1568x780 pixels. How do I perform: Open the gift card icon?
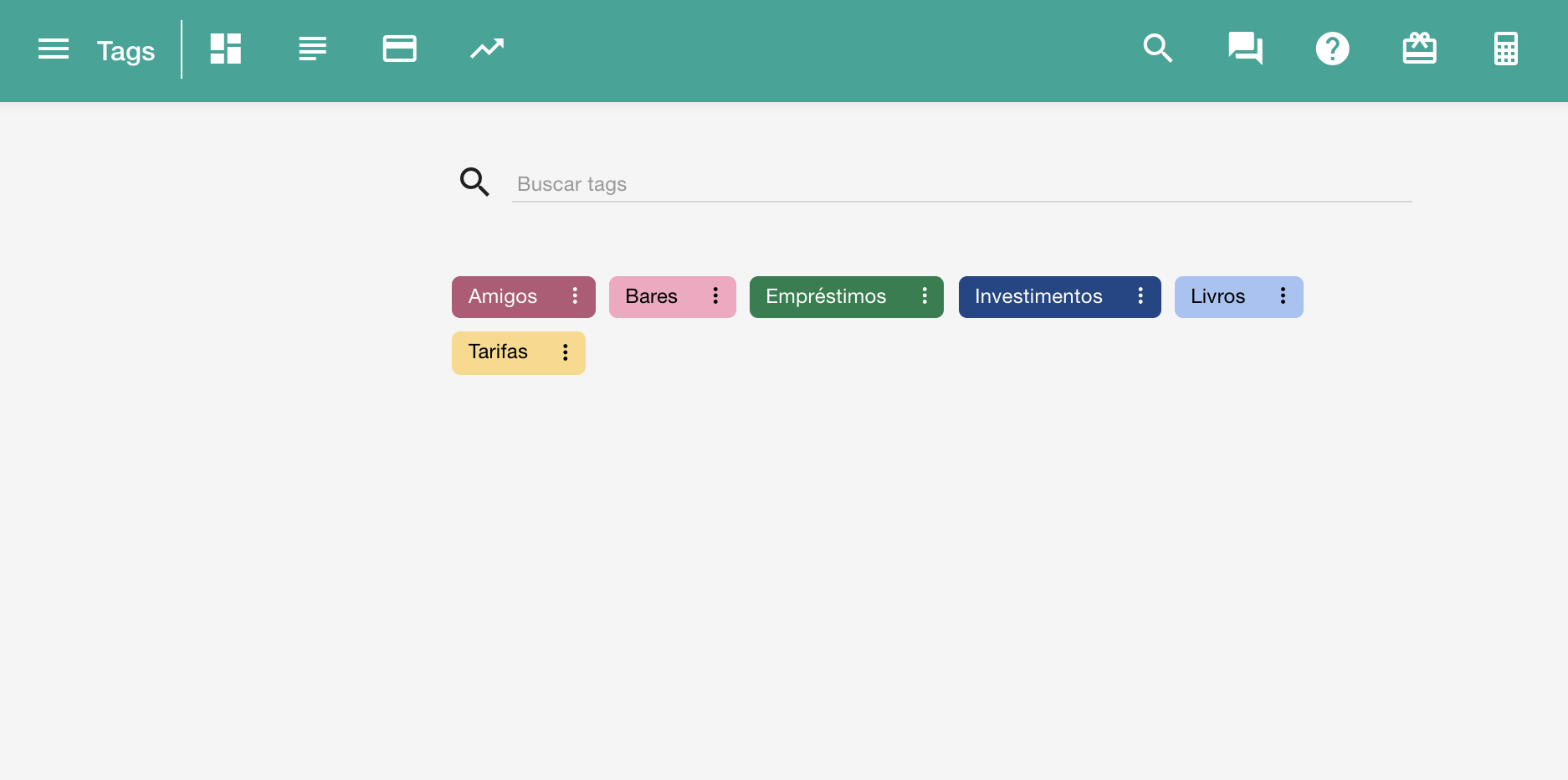point(1419,49)
